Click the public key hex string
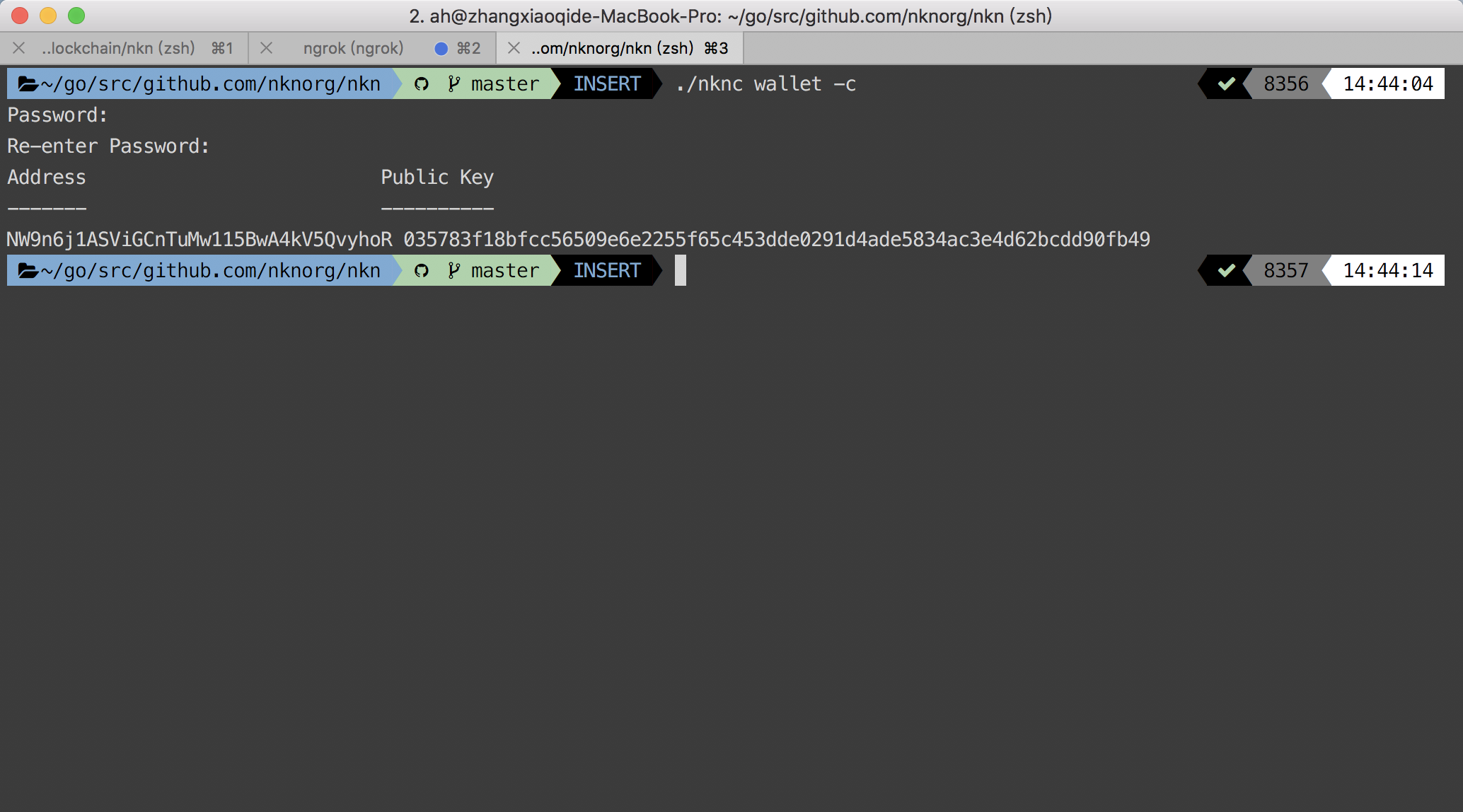 click(776, 240)
